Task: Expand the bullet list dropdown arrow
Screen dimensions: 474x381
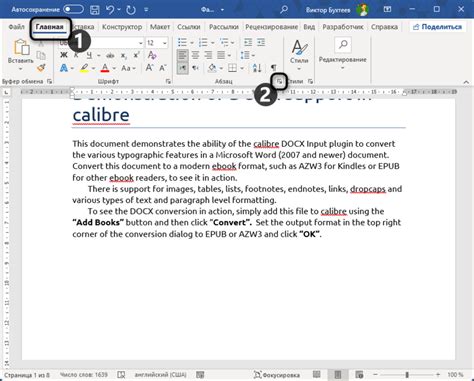Action: pyautogui.click(x=192, y=43)
